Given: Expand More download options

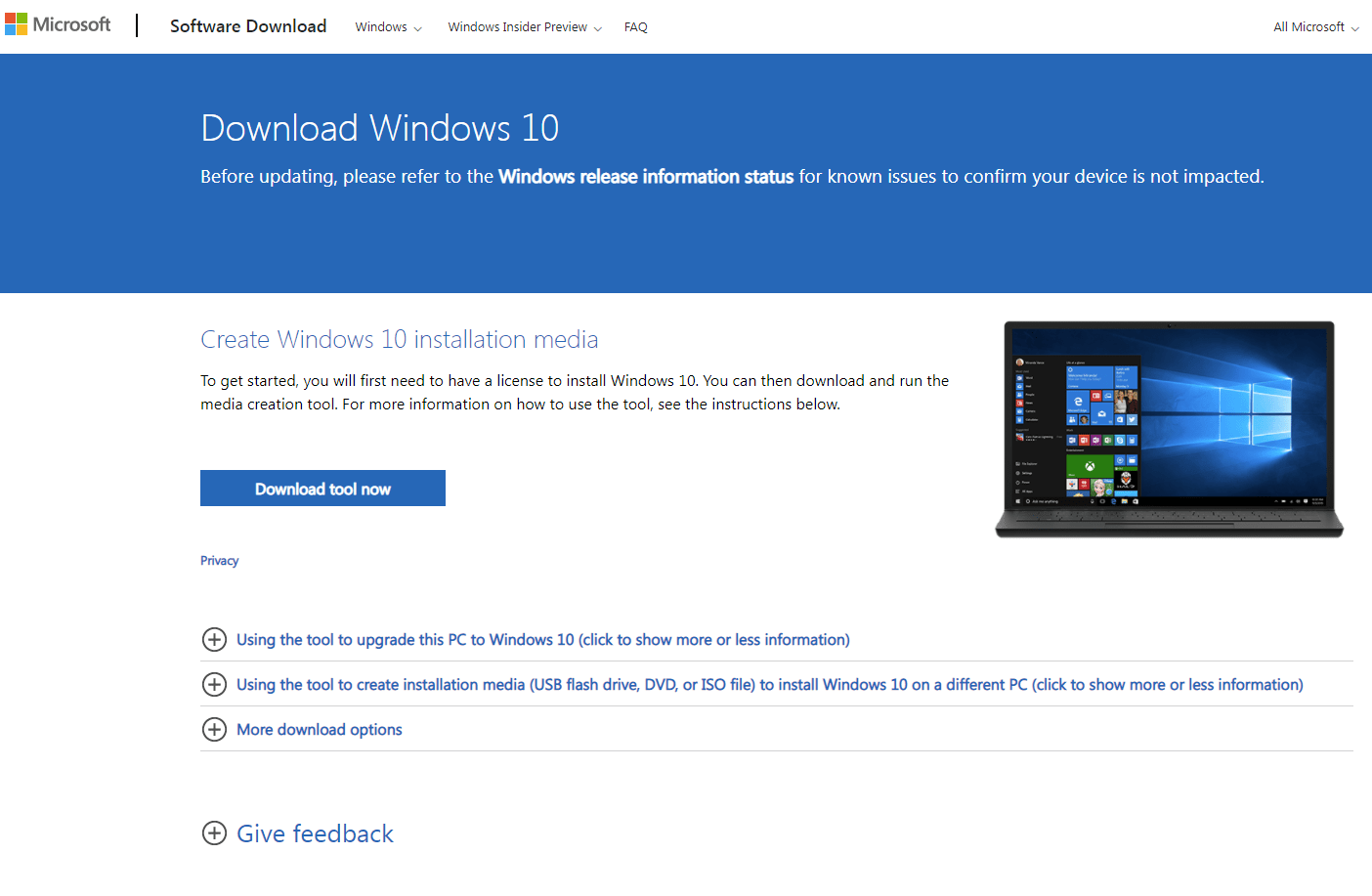Looking at the screenshot, I should pos(320,730).
